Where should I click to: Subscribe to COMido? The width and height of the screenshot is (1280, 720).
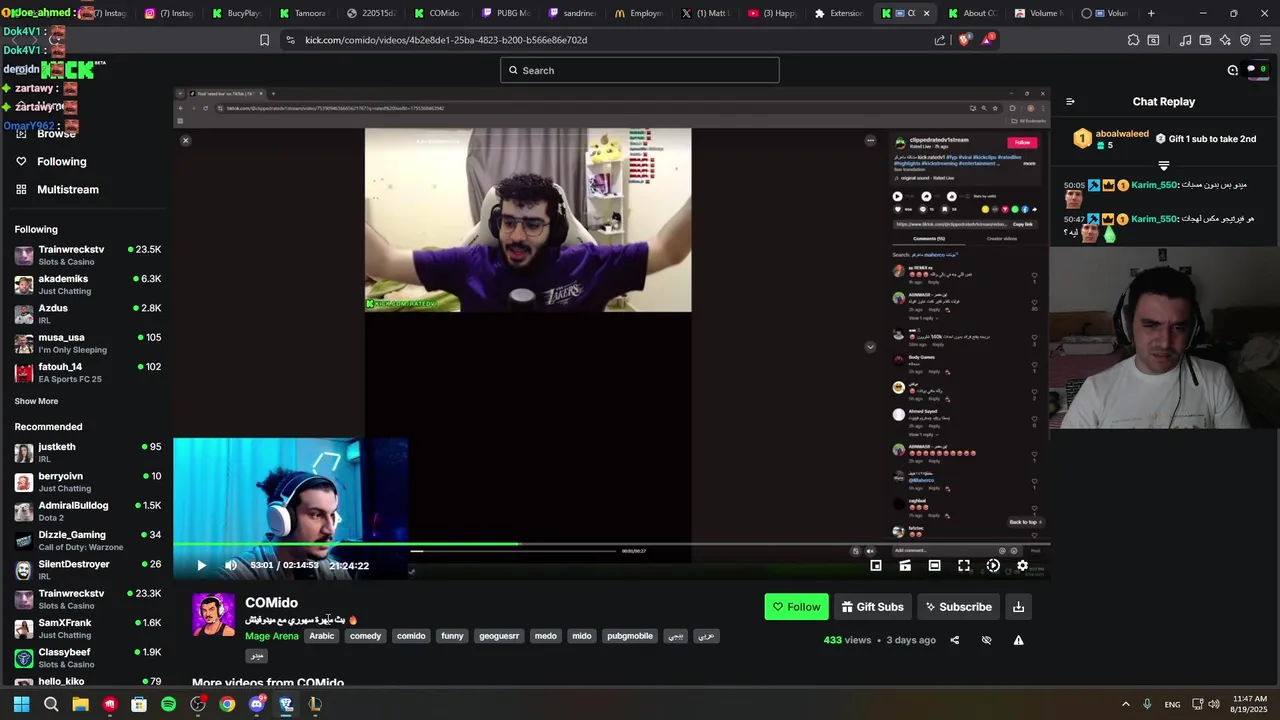point(958,607)
